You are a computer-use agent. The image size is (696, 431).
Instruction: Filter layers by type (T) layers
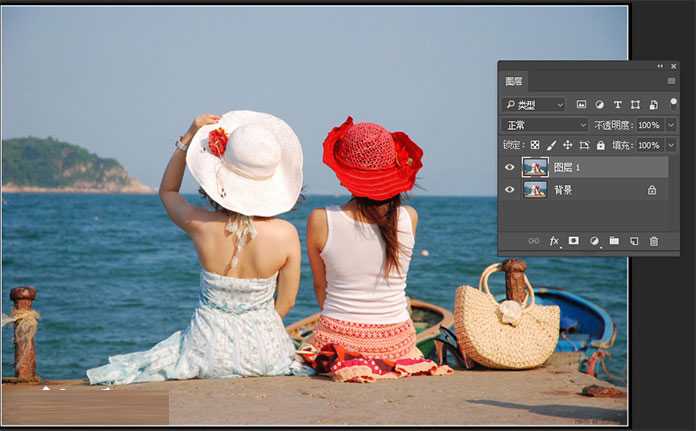click(617, 104)
